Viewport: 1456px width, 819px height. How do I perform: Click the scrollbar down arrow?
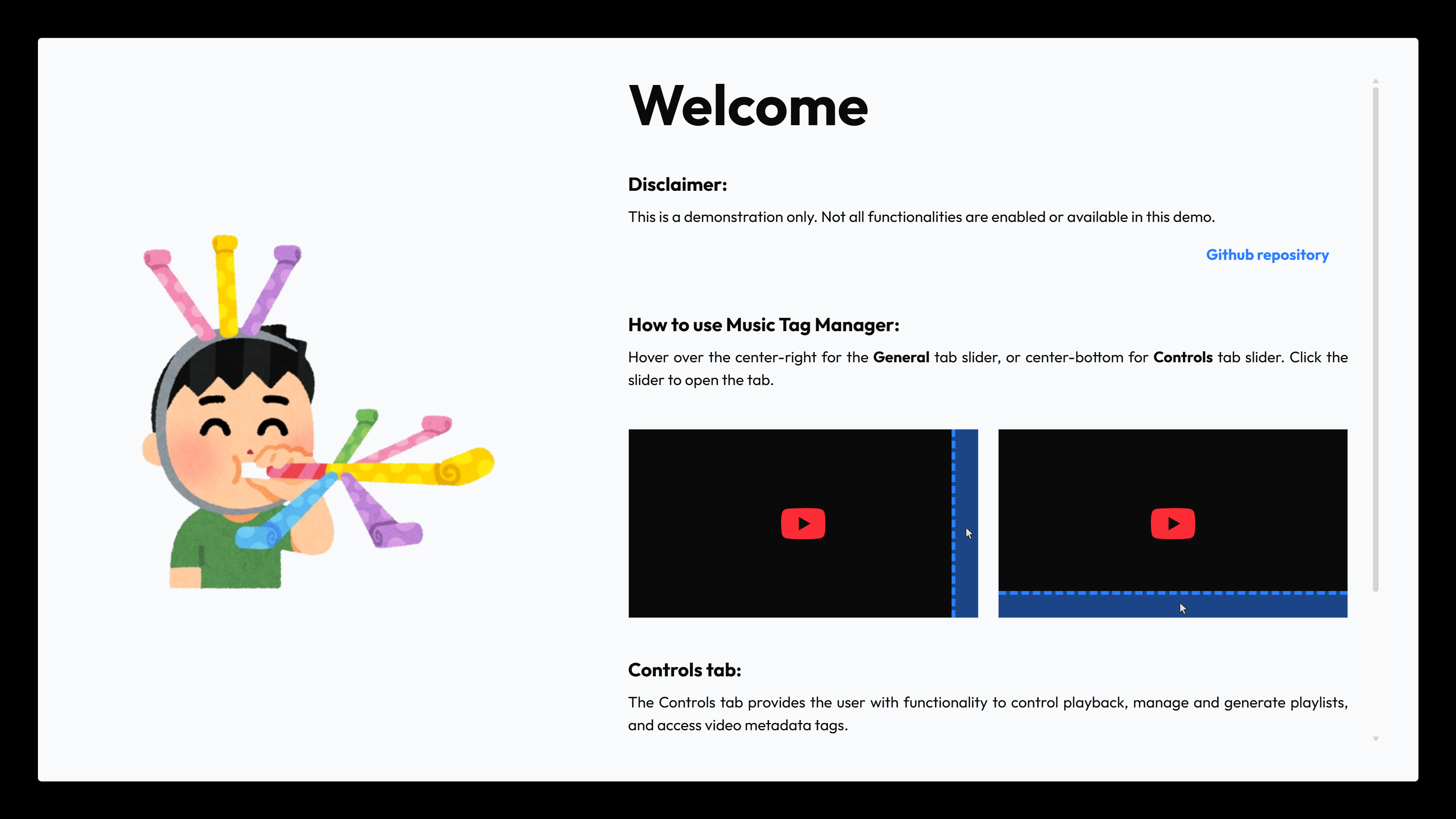pos(1375,739)
